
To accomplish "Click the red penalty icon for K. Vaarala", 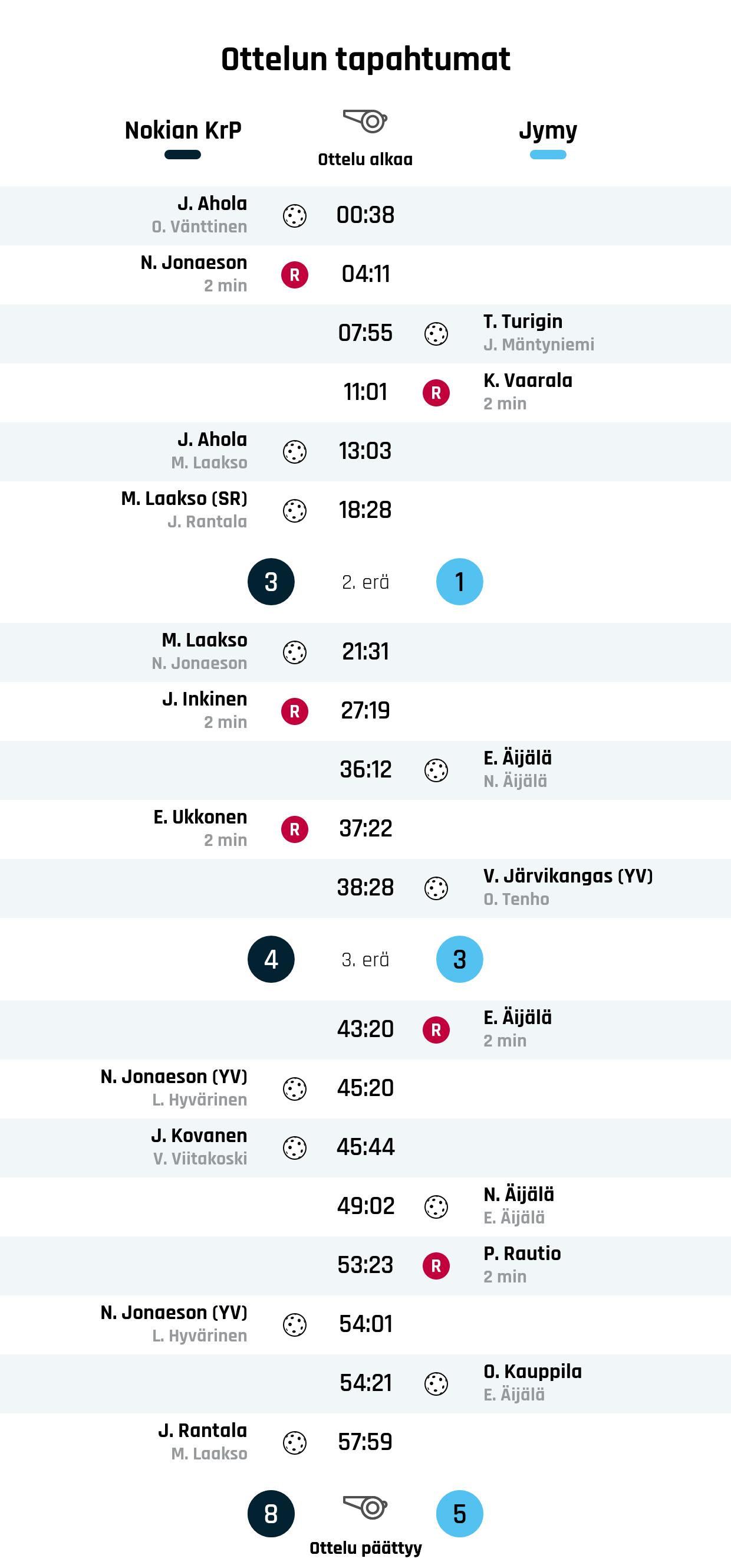I will pos(436,393).
